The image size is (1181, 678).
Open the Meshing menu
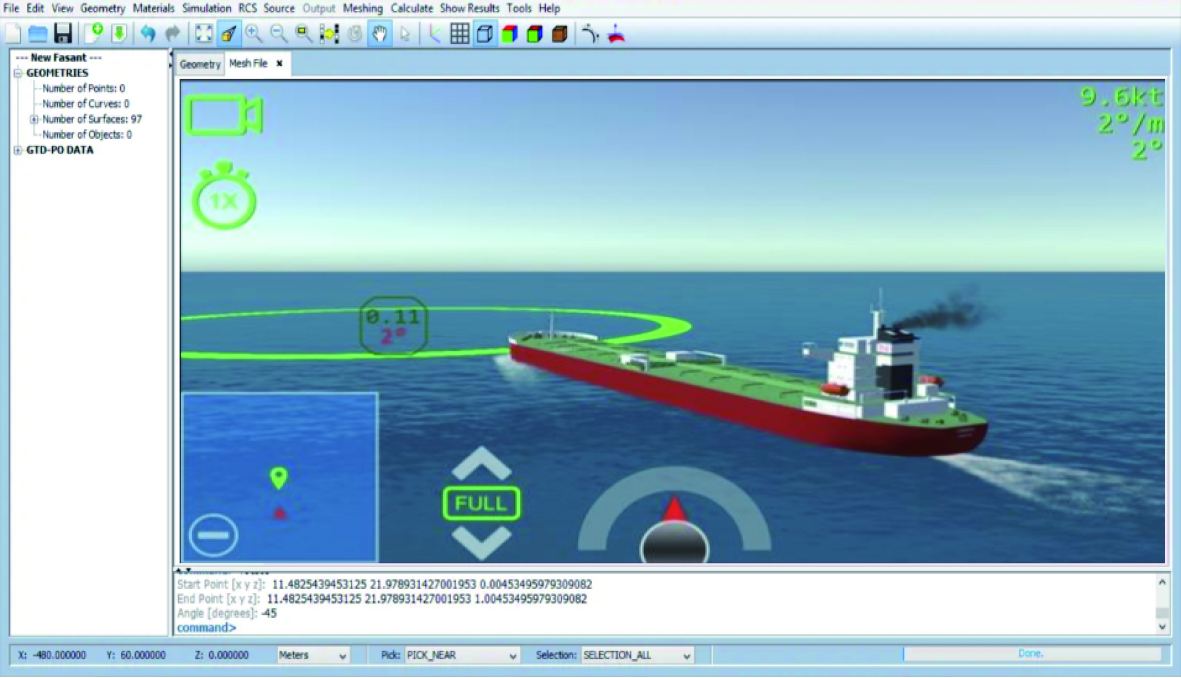click(x=362, y=8)
